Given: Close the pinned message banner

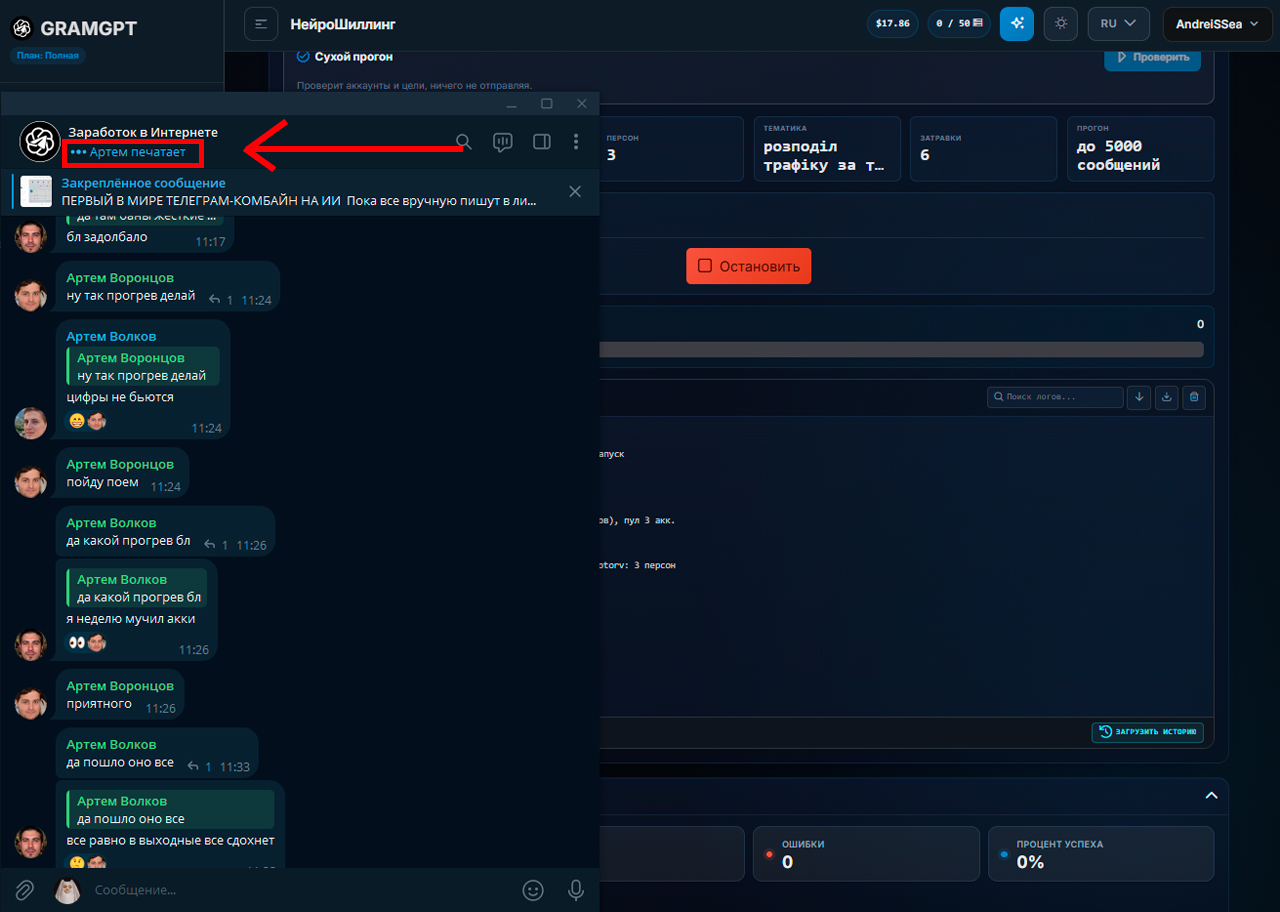Looking at the screenshot, I should click(575, 192).
